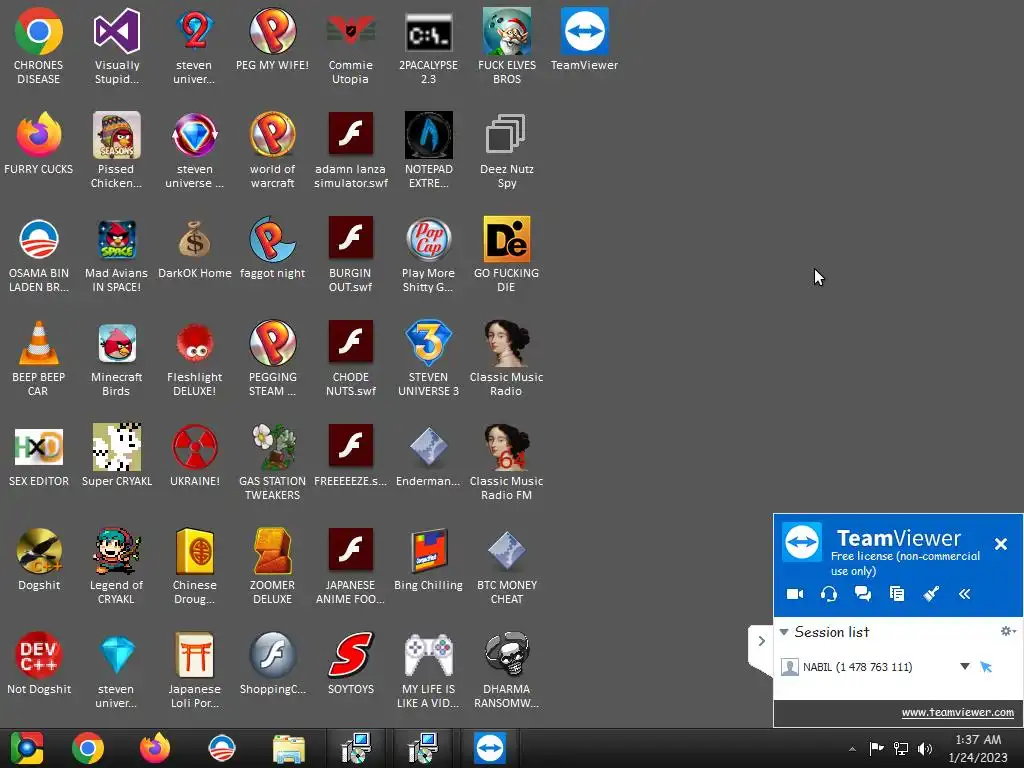Close the TeamViewer session panel
This screenshot has width=1024, height=768.
pos(1000,544)
